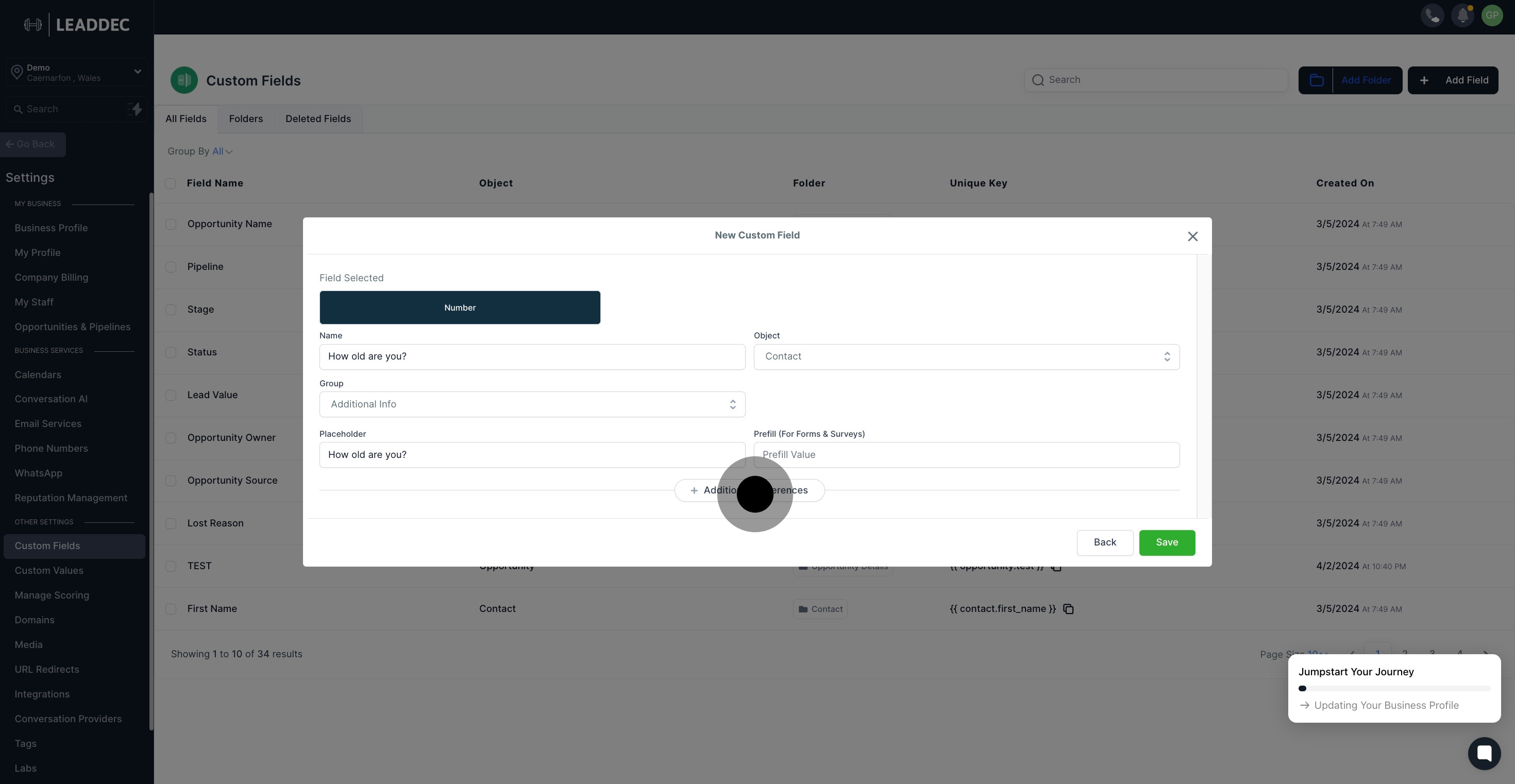Open the GP user avatar menu
The image size is (1515, 784).
tap(1492, 16)
